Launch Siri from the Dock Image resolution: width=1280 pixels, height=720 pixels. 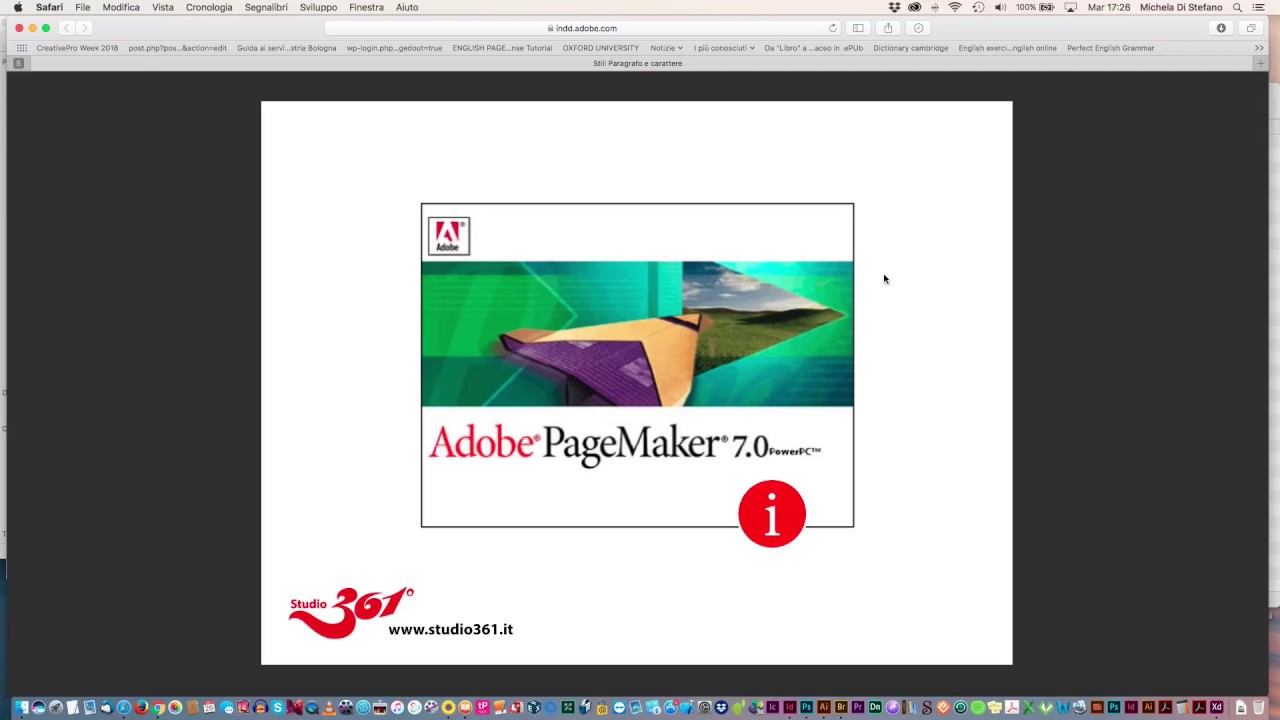(x=38, y=707)
